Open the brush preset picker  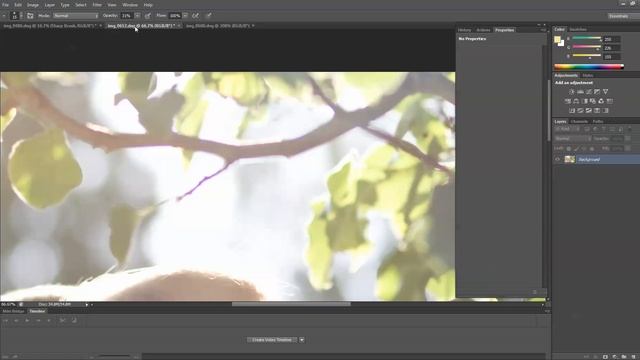coord(16,16)
